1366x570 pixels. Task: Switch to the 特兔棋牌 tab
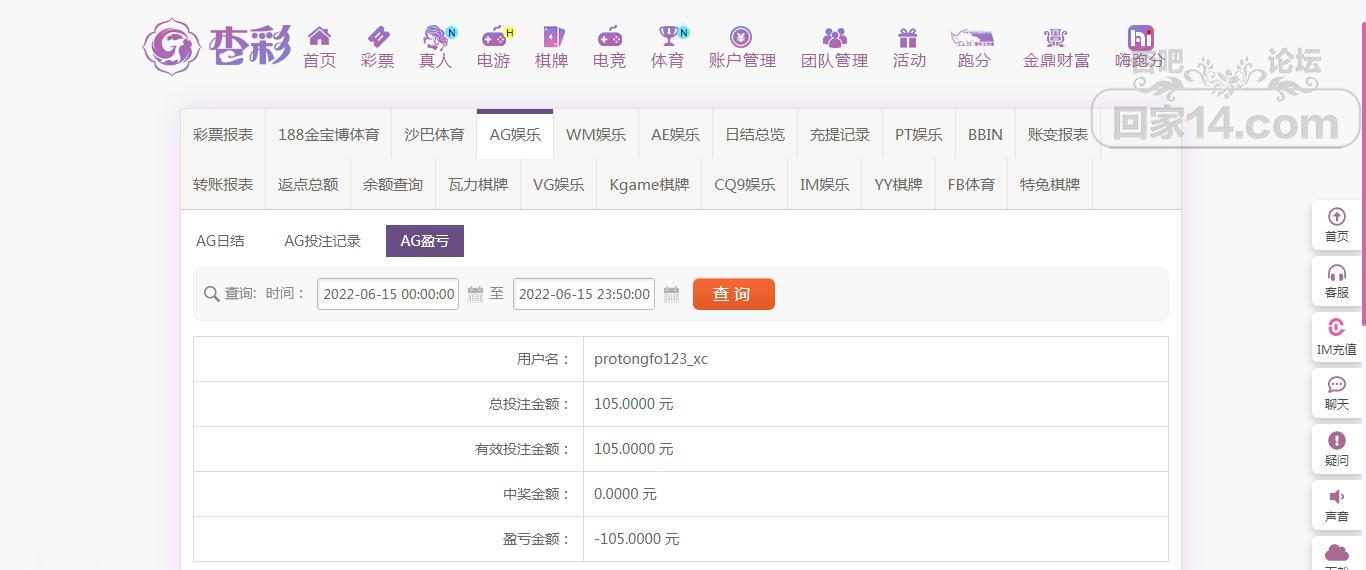(1050, 184)
